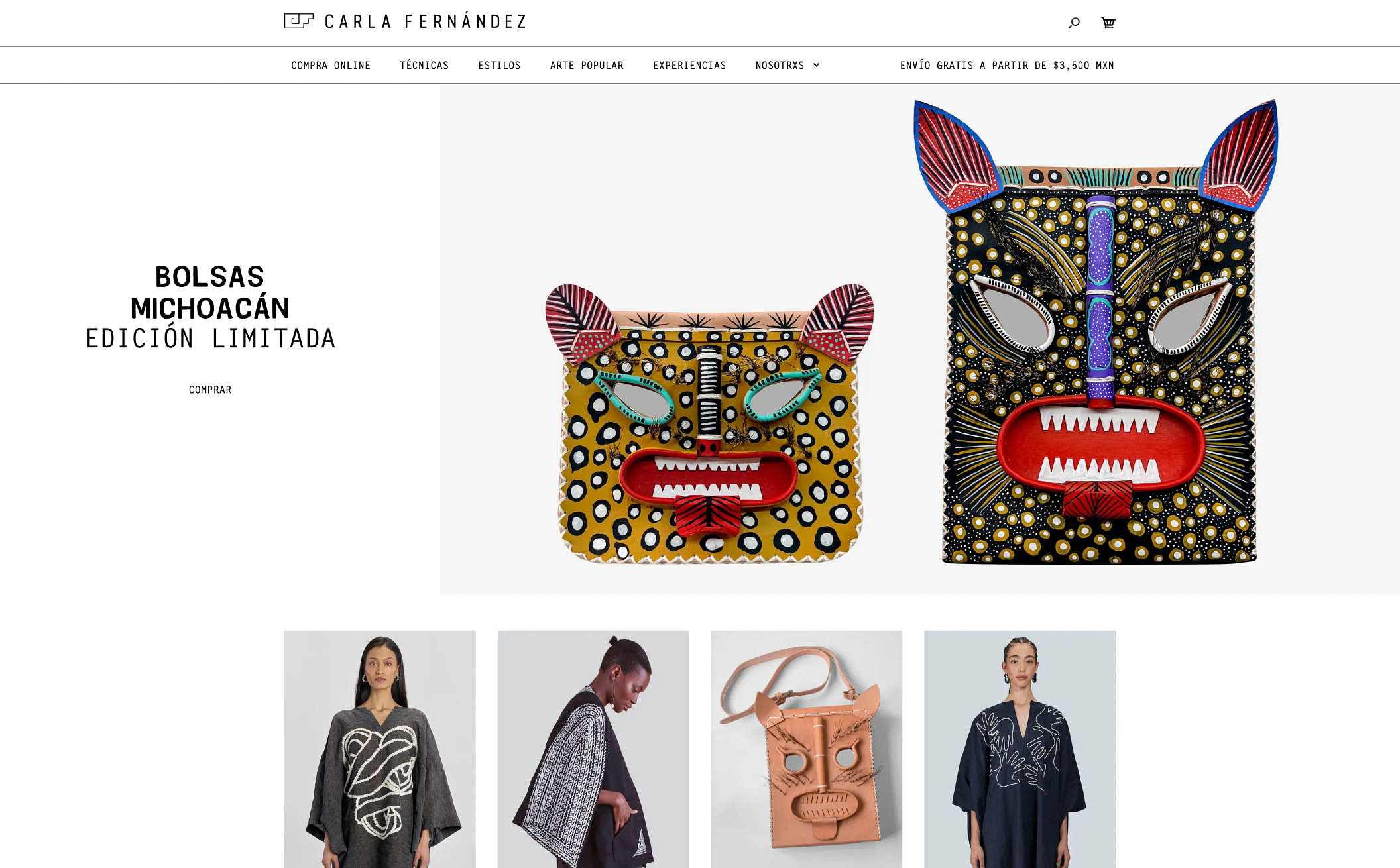Viewport: 1400px width, 868px height.
Task: Open the search magnifier icon
Action: click(1074, 23)
